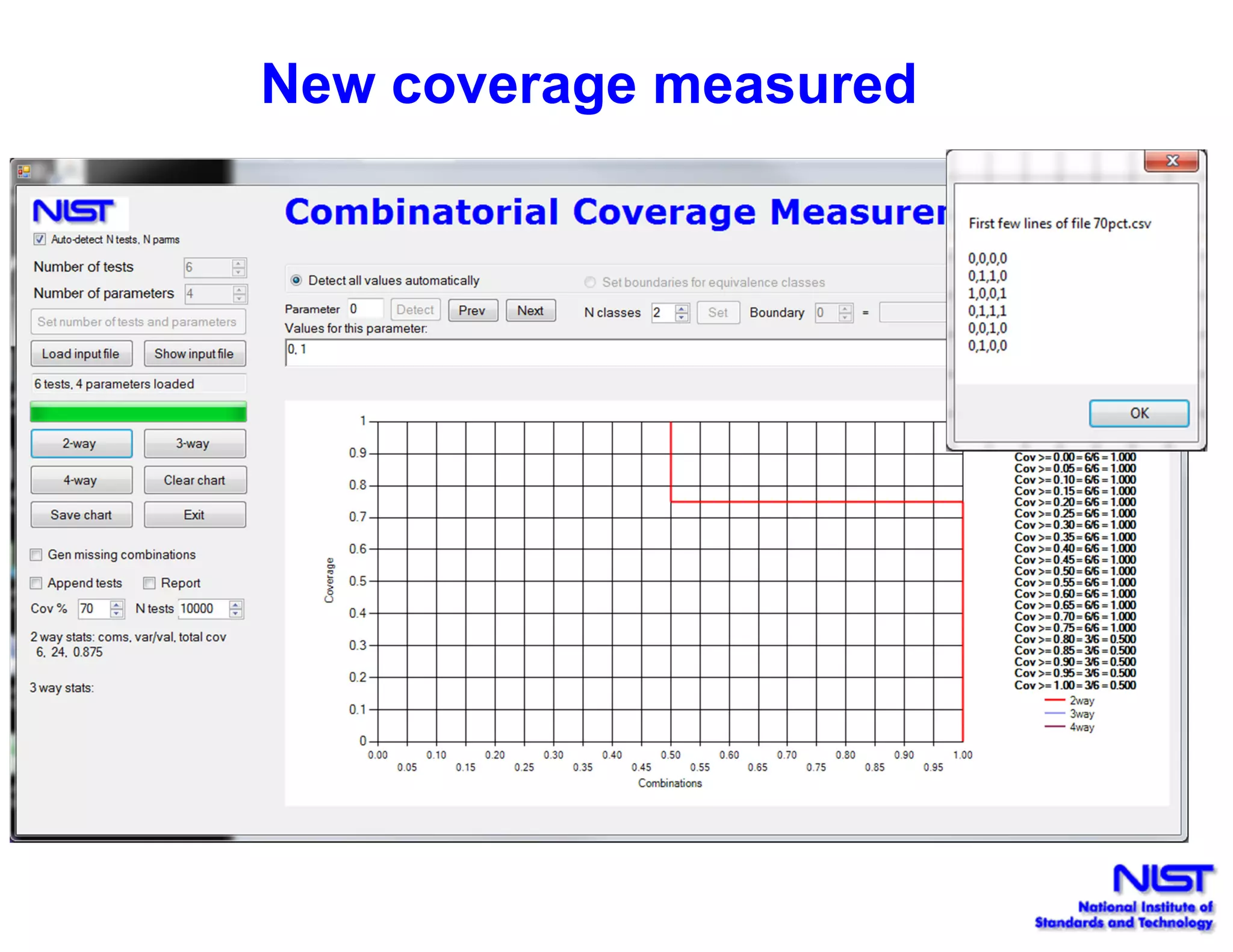This screenshot has width=1233, height=952.
Task: Click the Clear chart button
Action: tap(194, 480)
